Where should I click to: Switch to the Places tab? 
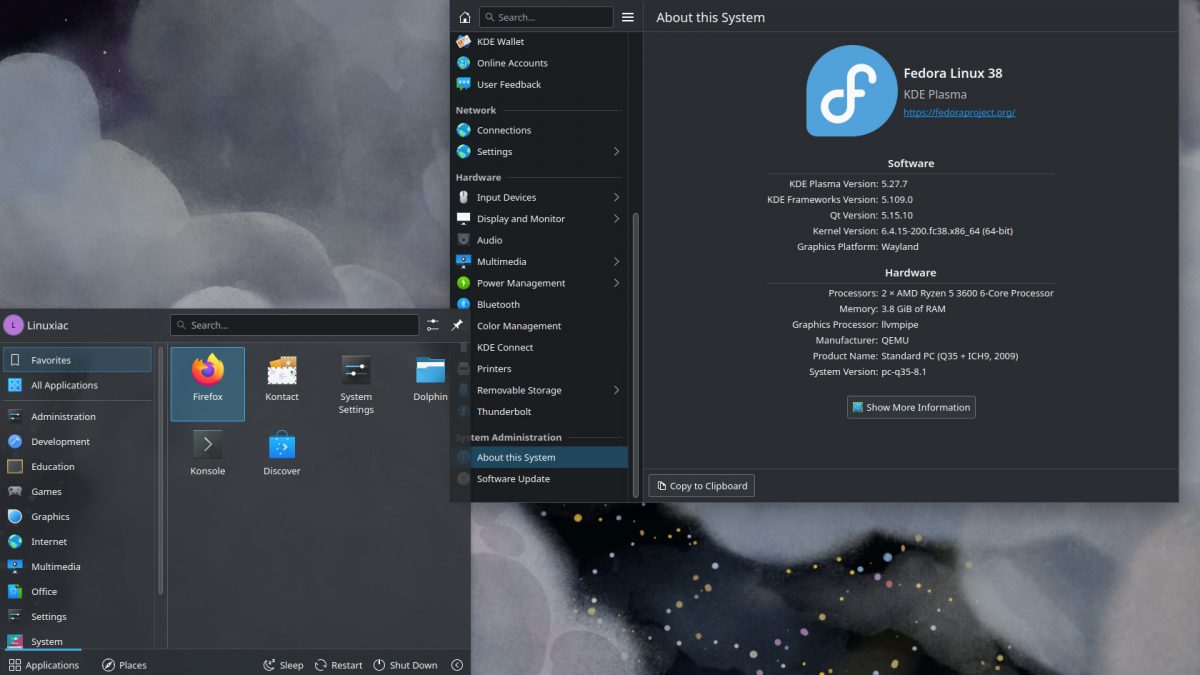[x=124, y=665]
